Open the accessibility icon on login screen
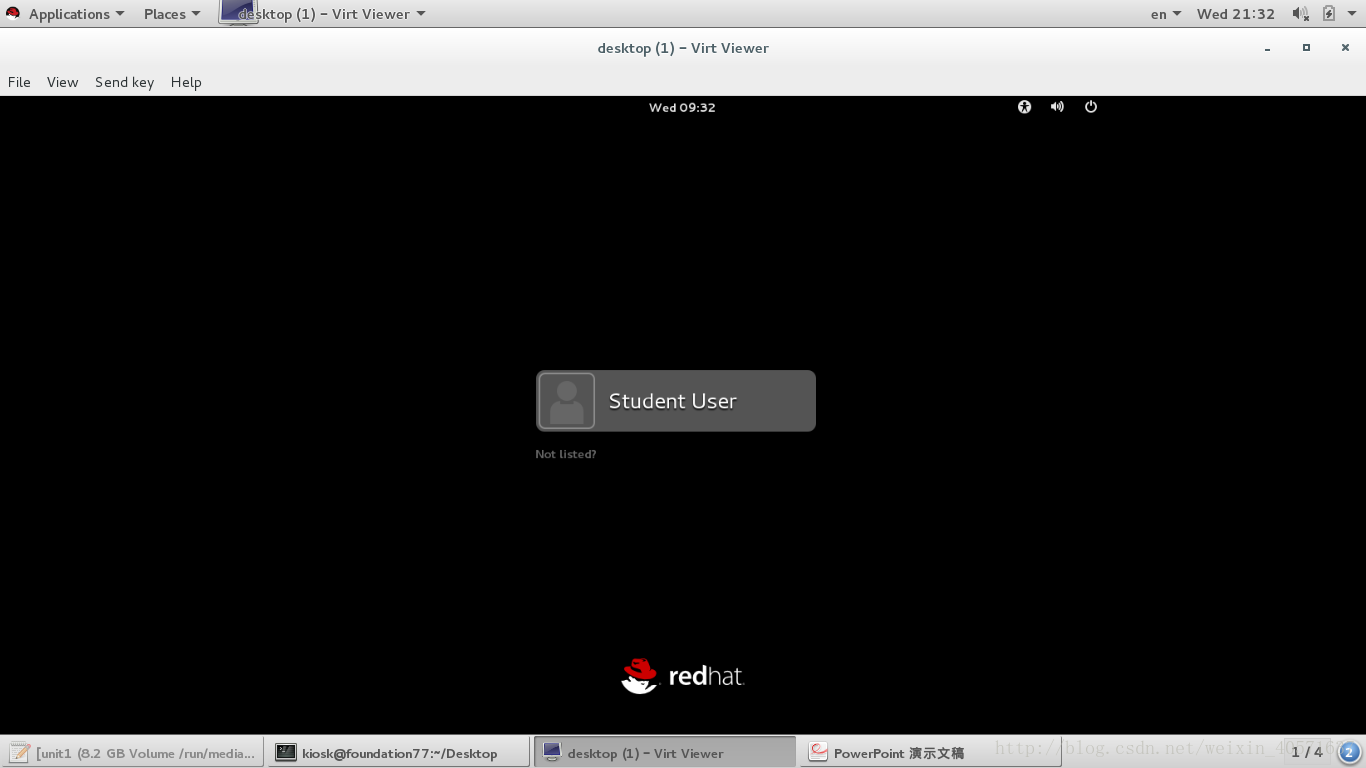Screen dimensions: 1366x768 (x=1024, y=107)
